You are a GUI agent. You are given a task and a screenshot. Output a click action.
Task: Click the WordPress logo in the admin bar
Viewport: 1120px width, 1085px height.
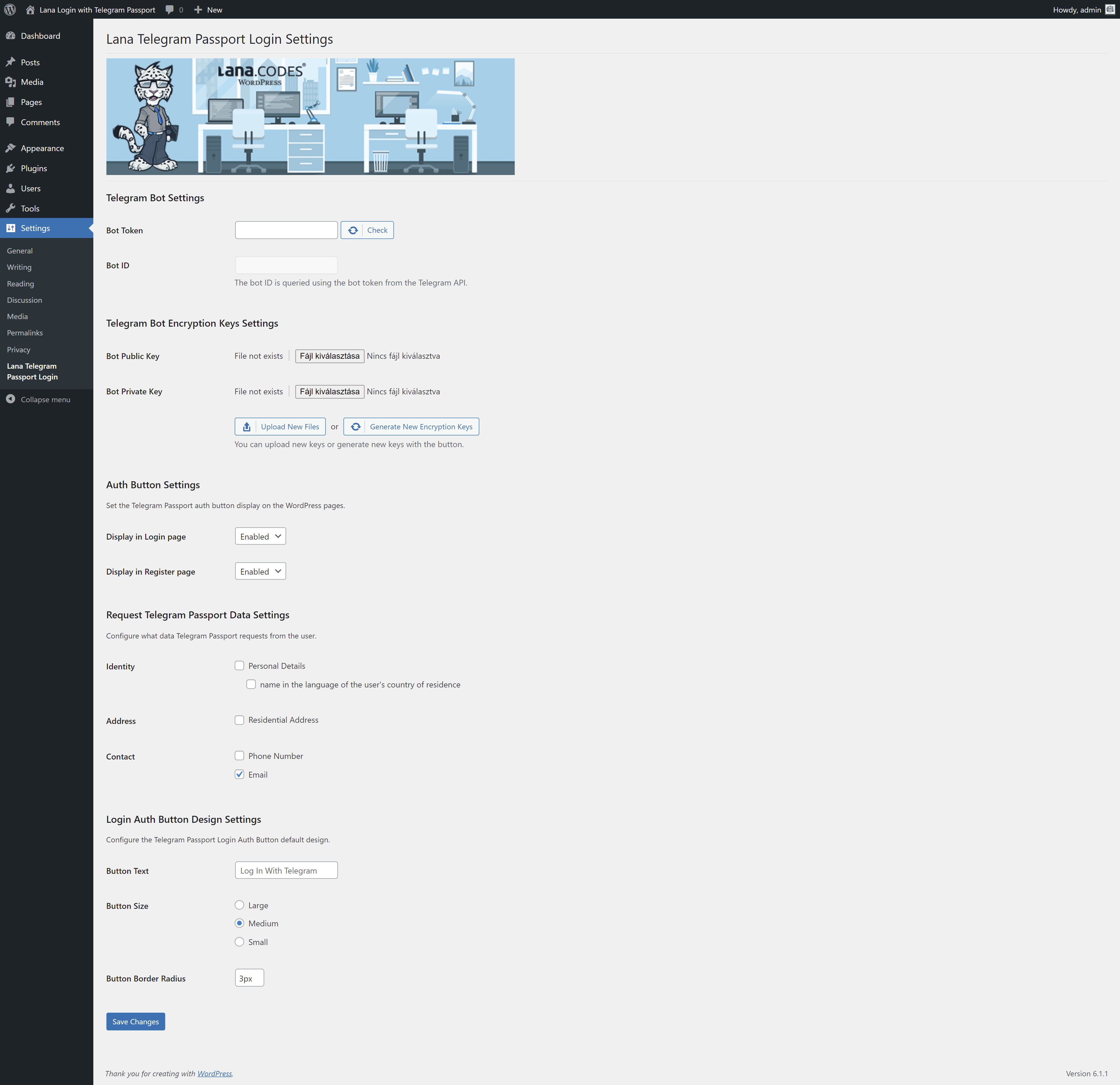9,10
